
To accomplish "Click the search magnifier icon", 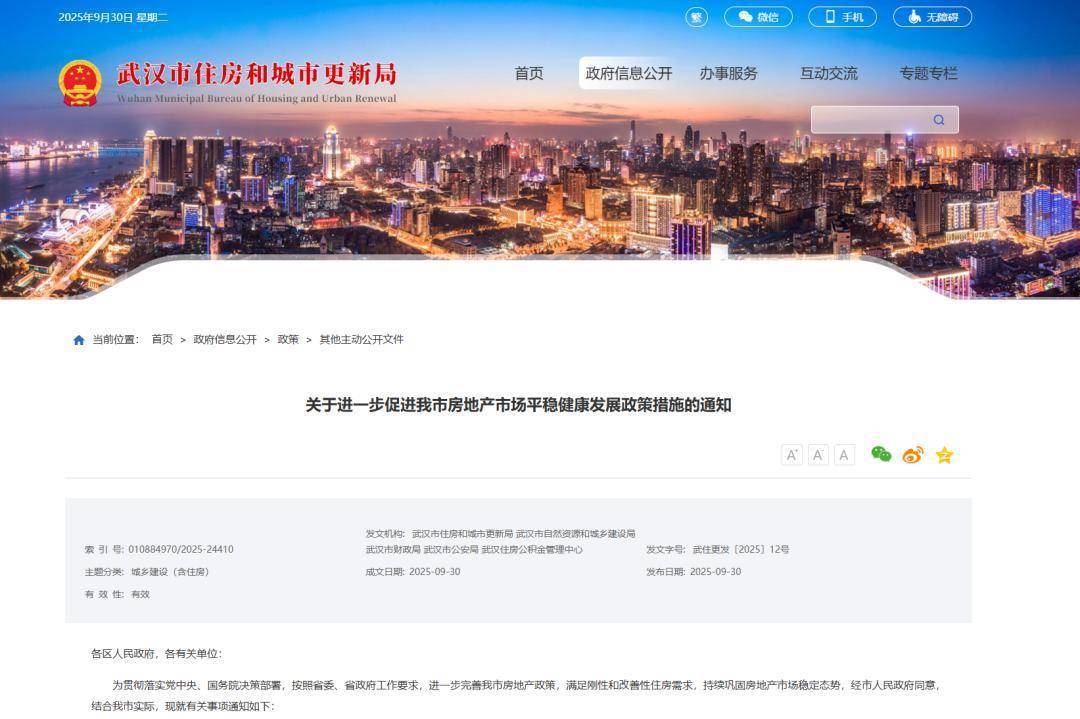I will 937,119.
